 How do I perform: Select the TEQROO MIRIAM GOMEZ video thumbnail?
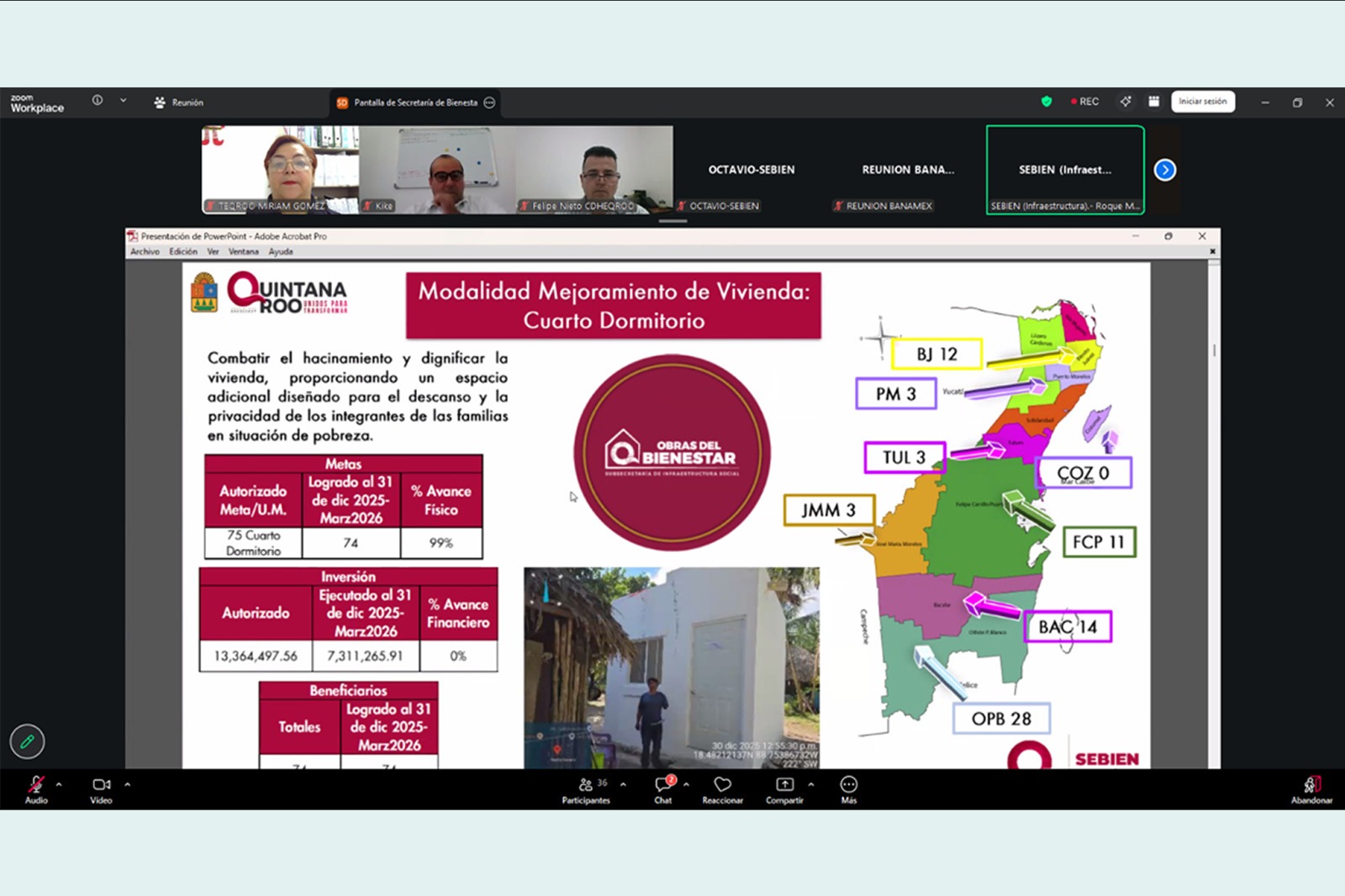tap(280, 170)
